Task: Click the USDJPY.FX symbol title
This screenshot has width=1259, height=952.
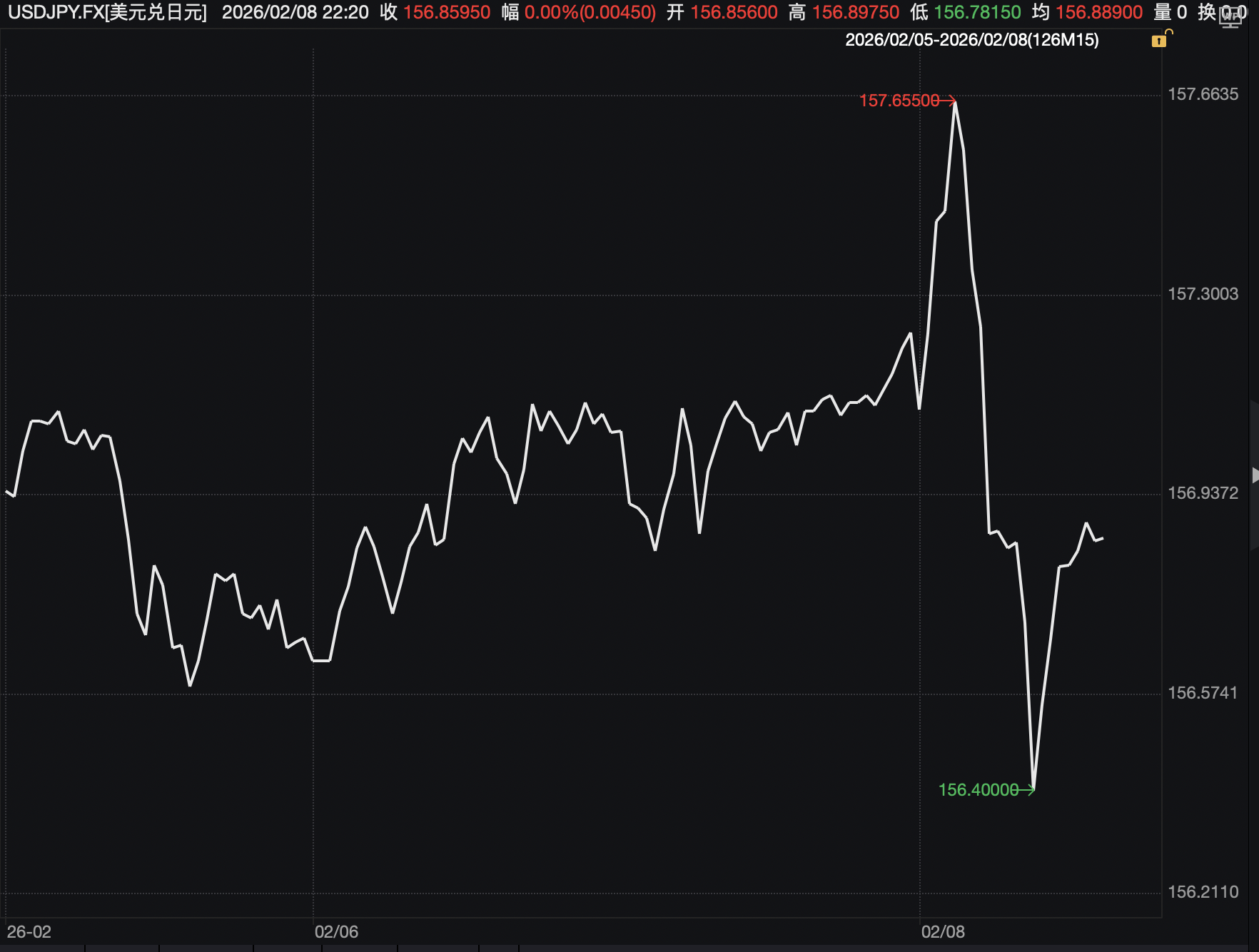Action: point(107,12)
